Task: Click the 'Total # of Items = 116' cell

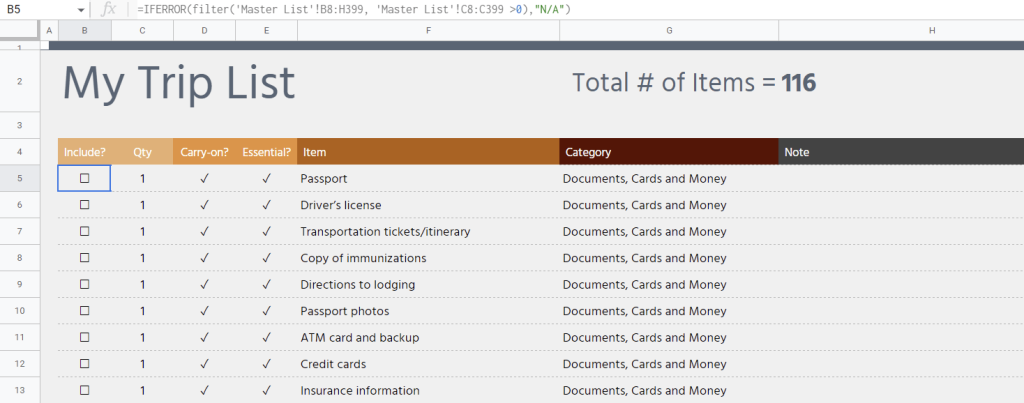Action: coord(694,83)
